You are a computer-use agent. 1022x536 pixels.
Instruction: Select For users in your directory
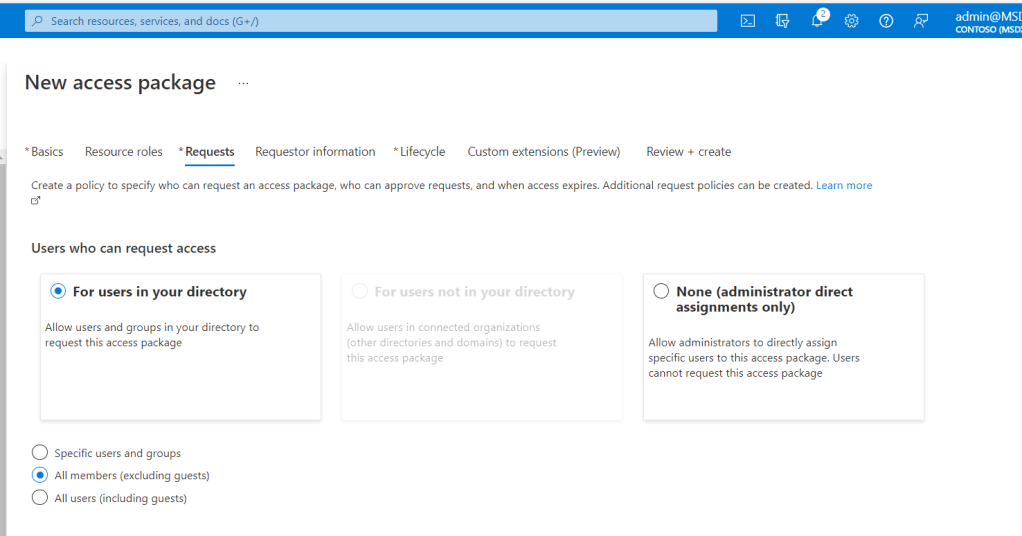(58, 291)
